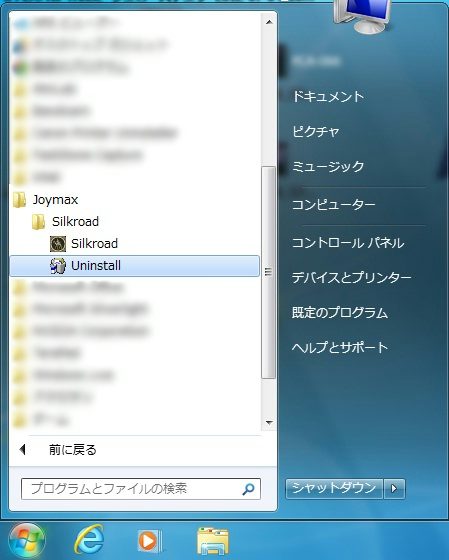
Task: Open デバイスとプリンター
Action: pos(351,278)
